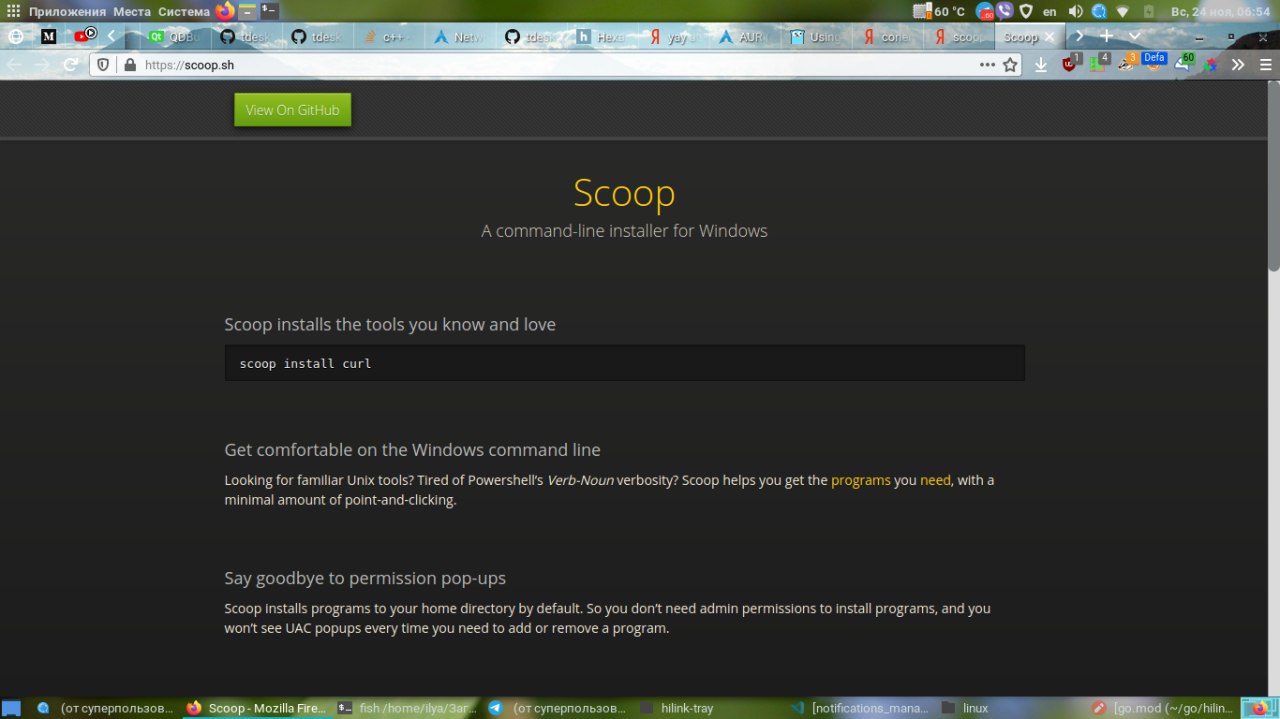
Task: Click the applications grid icon
Action: 13,11
